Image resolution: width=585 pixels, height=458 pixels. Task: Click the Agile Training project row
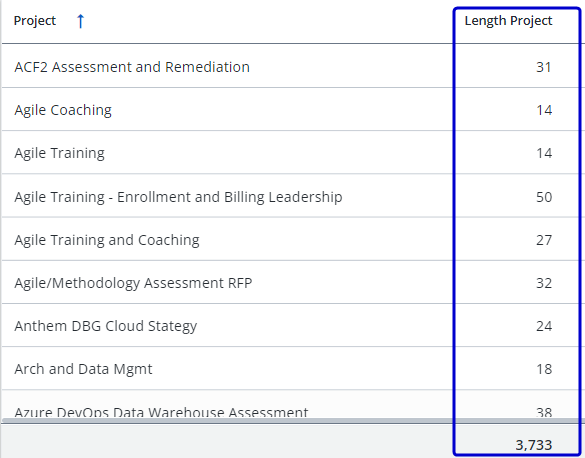(x=292, y=152)
